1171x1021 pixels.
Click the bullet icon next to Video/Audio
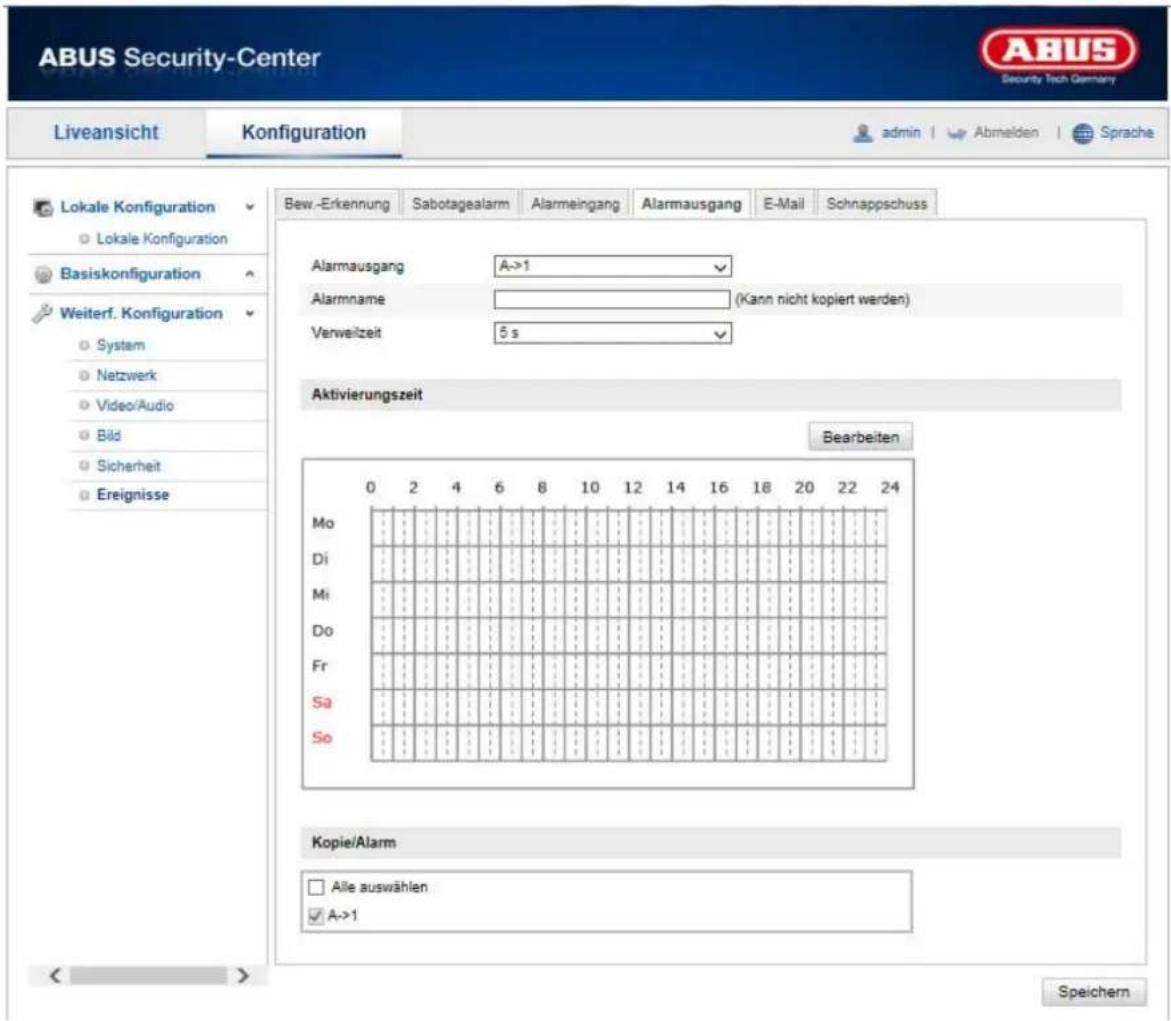[84, 405]
